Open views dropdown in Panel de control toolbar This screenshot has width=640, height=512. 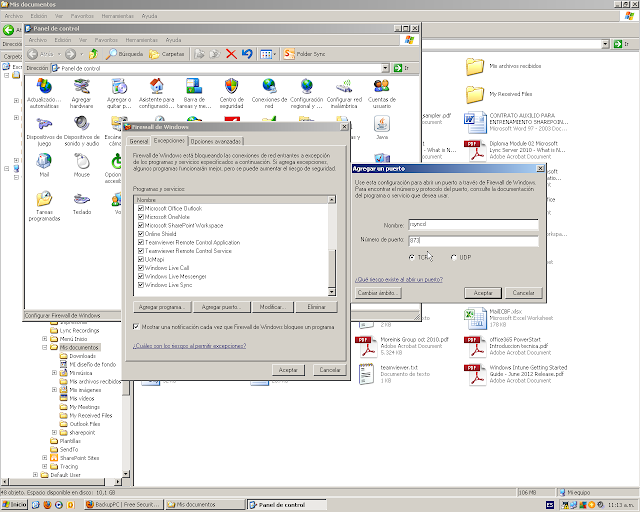pos(268,54)
